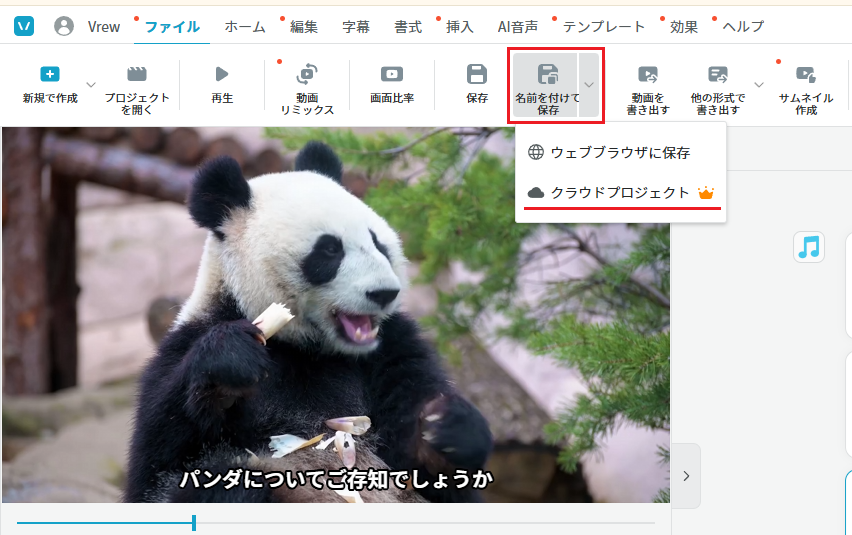The image size is (852, 535).
Task: Click the 保存 floppy disk icon
Action: point(477,74)
